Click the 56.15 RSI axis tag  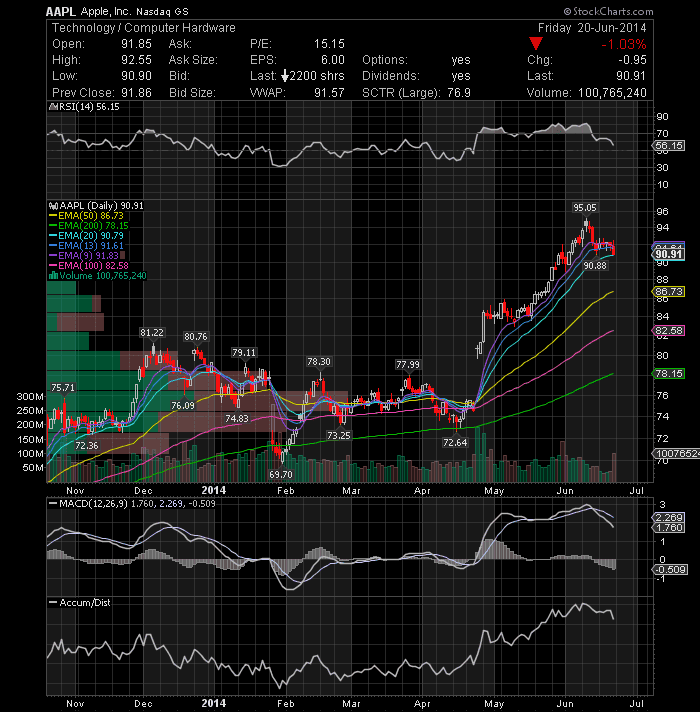tap(669, 146)
